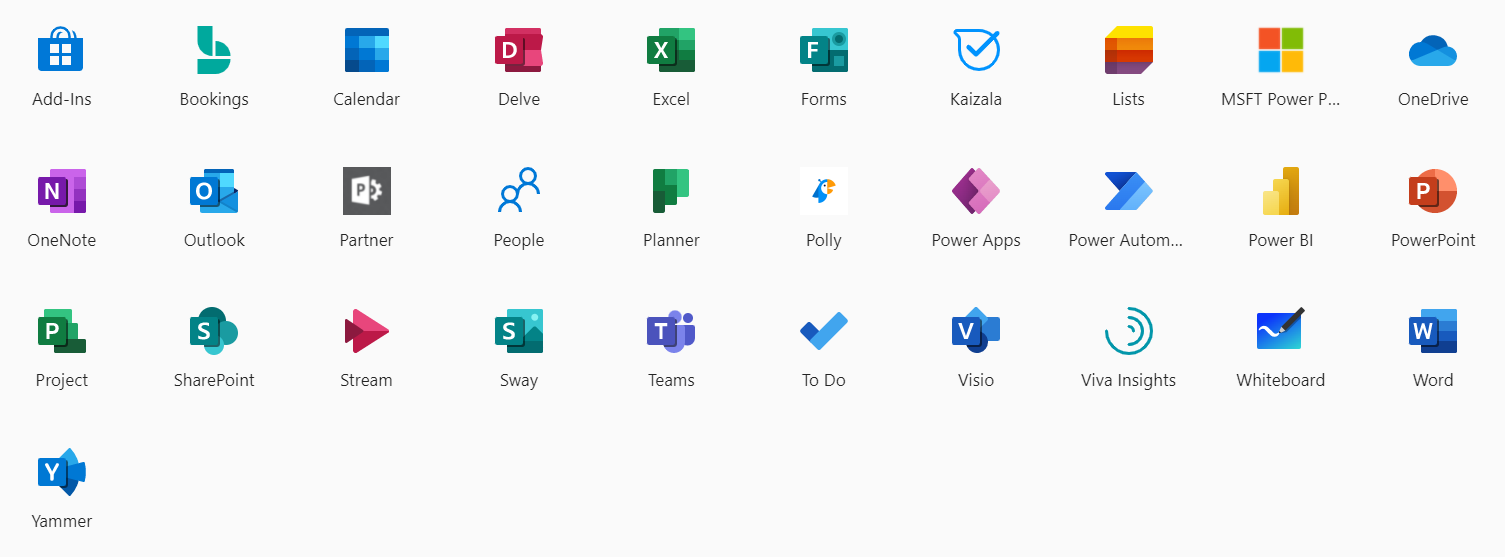The image size is (1505, 557).
Task: Launch the Stream play icon
Action: [x=366, y=331]
